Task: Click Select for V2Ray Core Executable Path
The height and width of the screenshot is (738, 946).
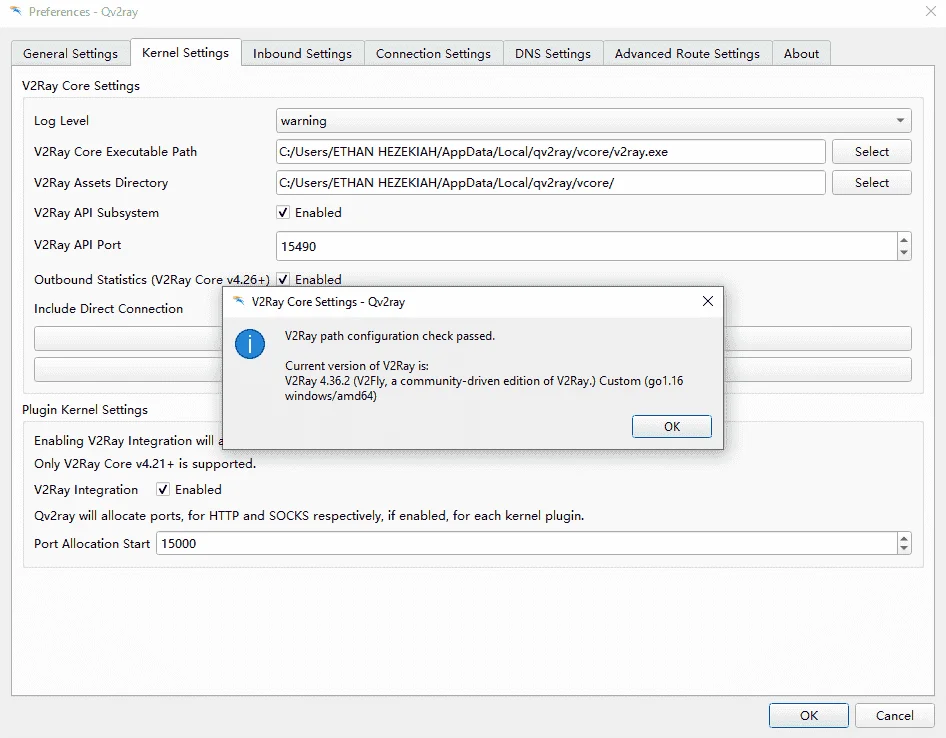Action: pos(871,151)
